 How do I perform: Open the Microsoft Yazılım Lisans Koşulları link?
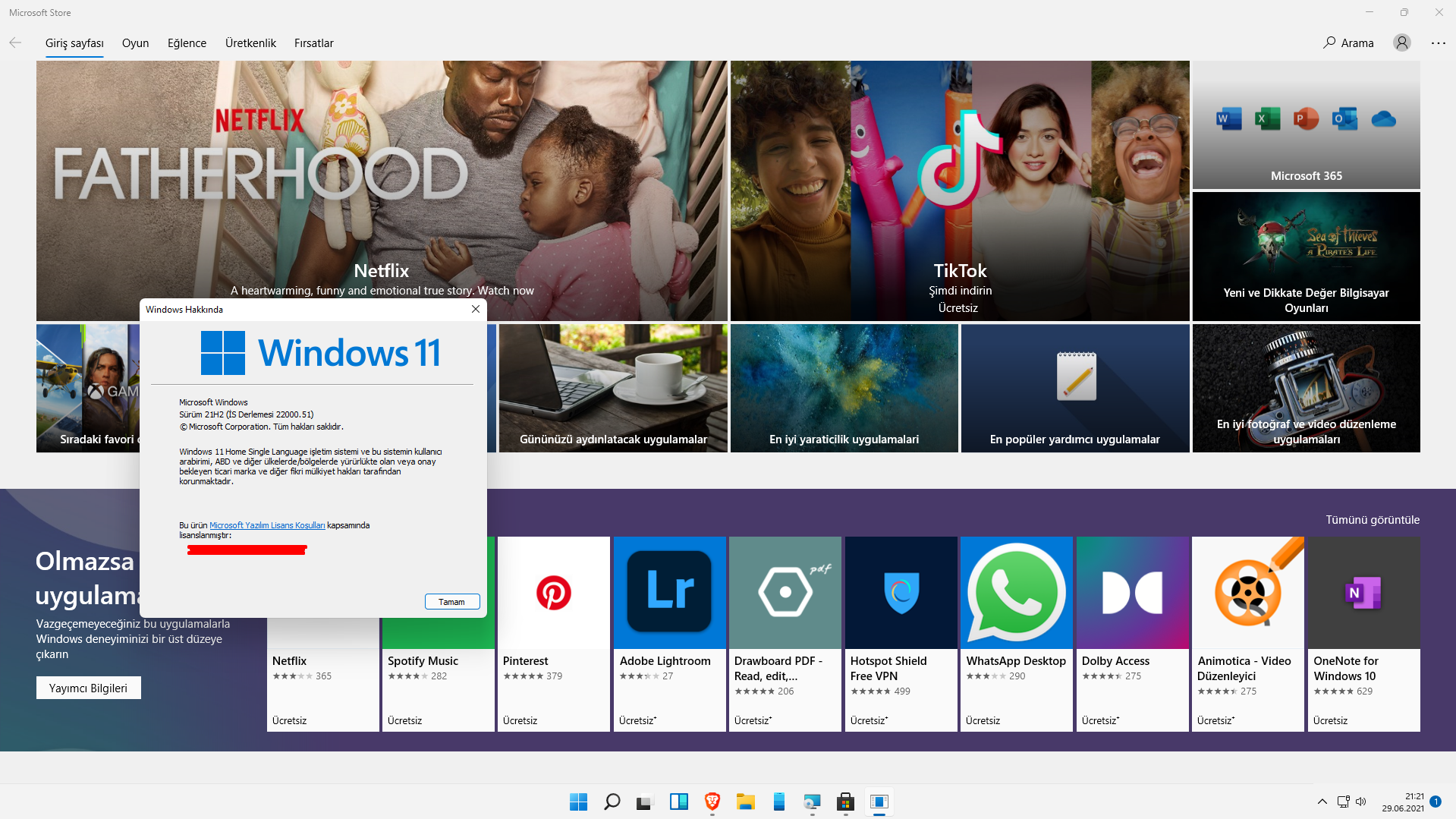pyautogui.click(x=267, y=525)
